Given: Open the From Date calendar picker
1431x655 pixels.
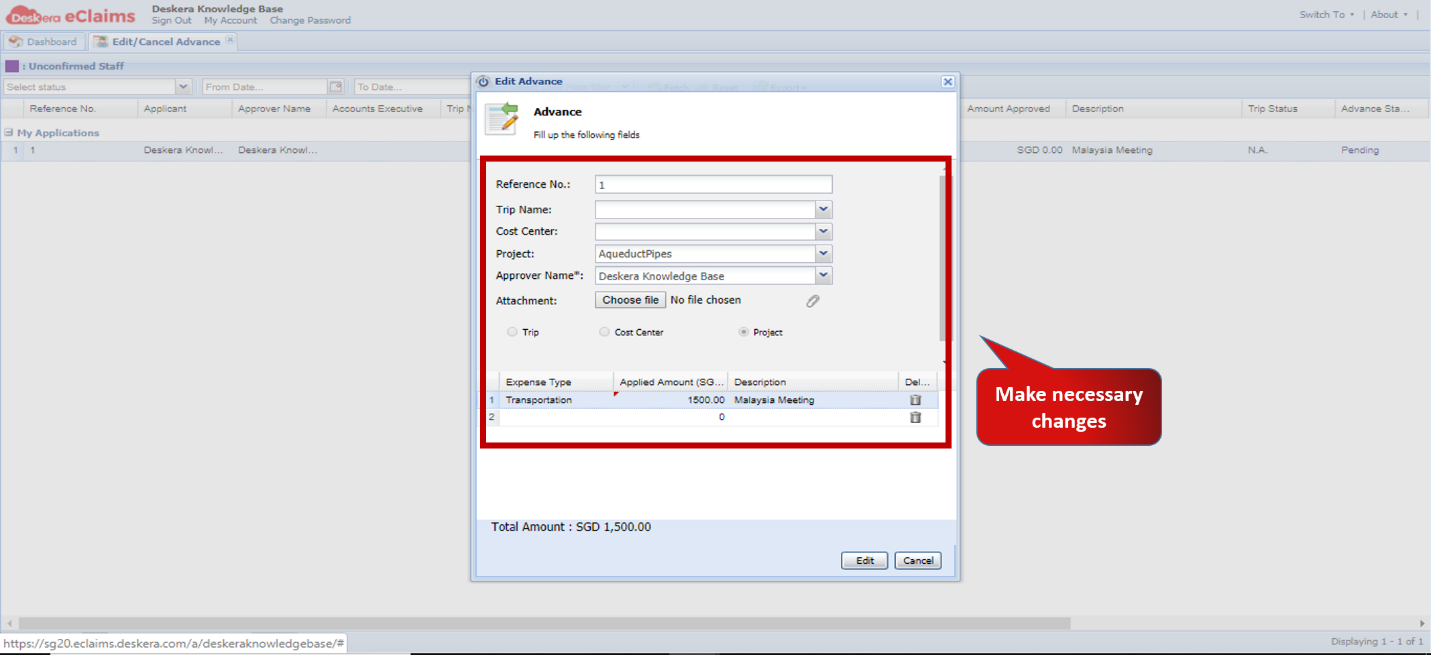Looking at the screenshot, I should 336,87.
